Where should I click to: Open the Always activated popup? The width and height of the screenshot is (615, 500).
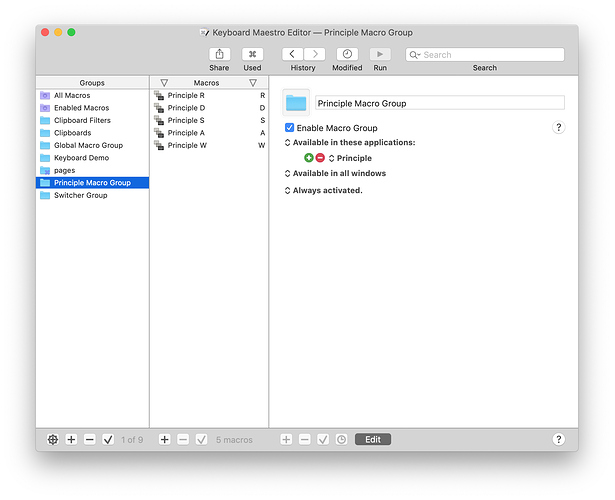pyautogui.click(x=324, y=191)
